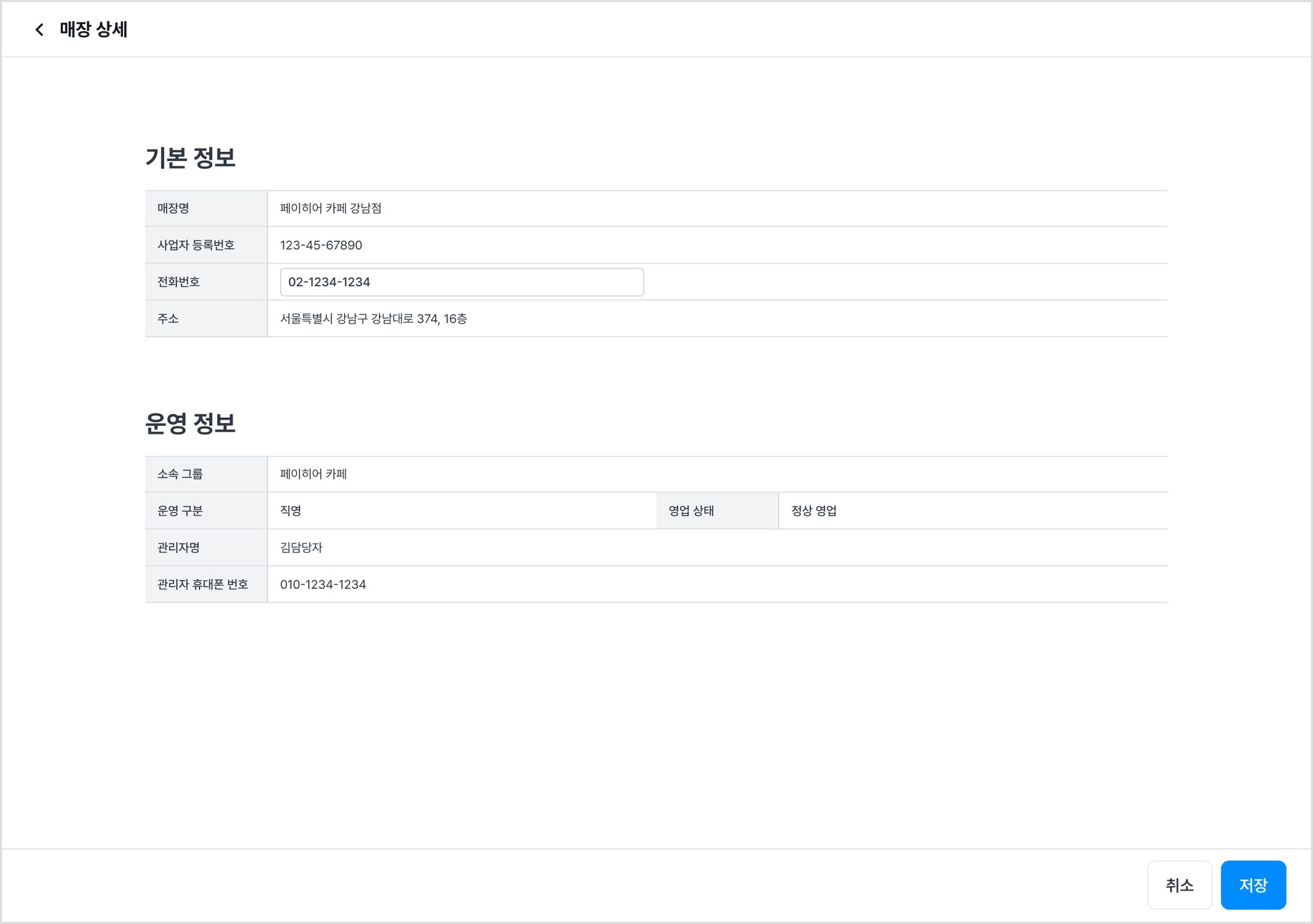The height and width of the screenshot is (924, 1313).
Task: Click the 운영 구분 row label
Action: click(180, 511)
